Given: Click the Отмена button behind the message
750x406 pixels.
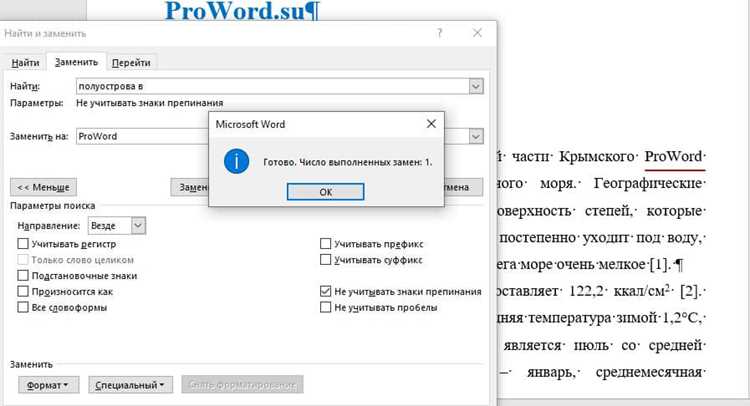Looking at the screenshot, I should click(x=463, y=187).
